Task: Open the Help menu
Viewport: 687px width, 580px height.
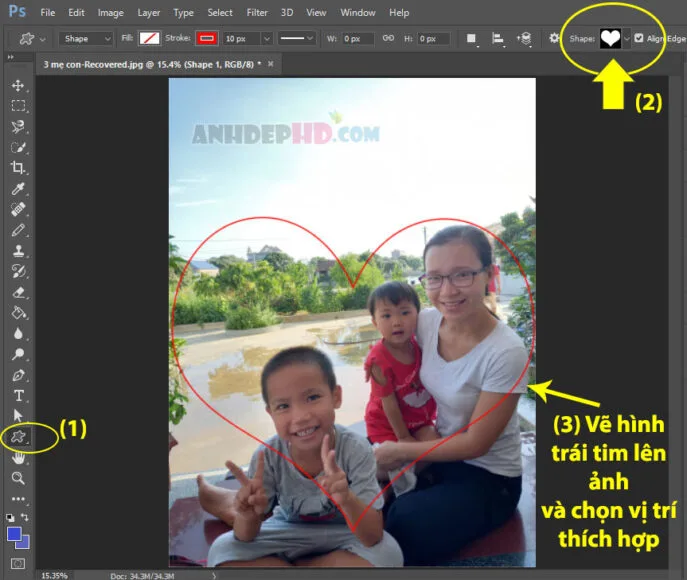Action: pyautogui.click(x=399, y=13)
